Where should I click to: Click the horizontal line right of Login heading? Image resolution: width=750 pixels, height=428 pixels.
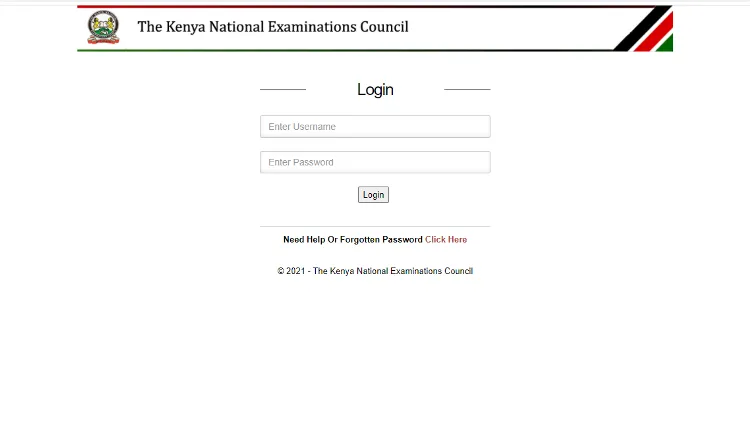[467, 90]
